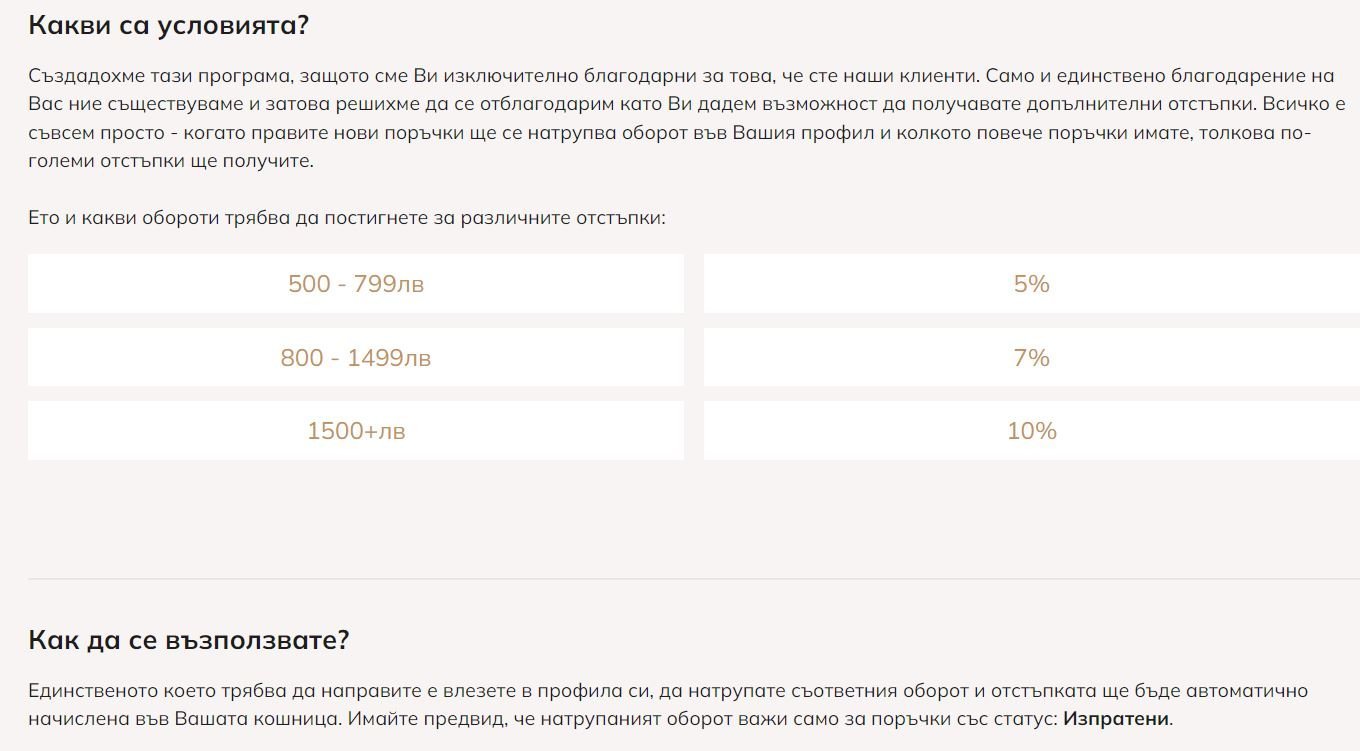
Task: Click the line "Ето и какви обороти трябва да постигнете"
Action: click(346, 217)
